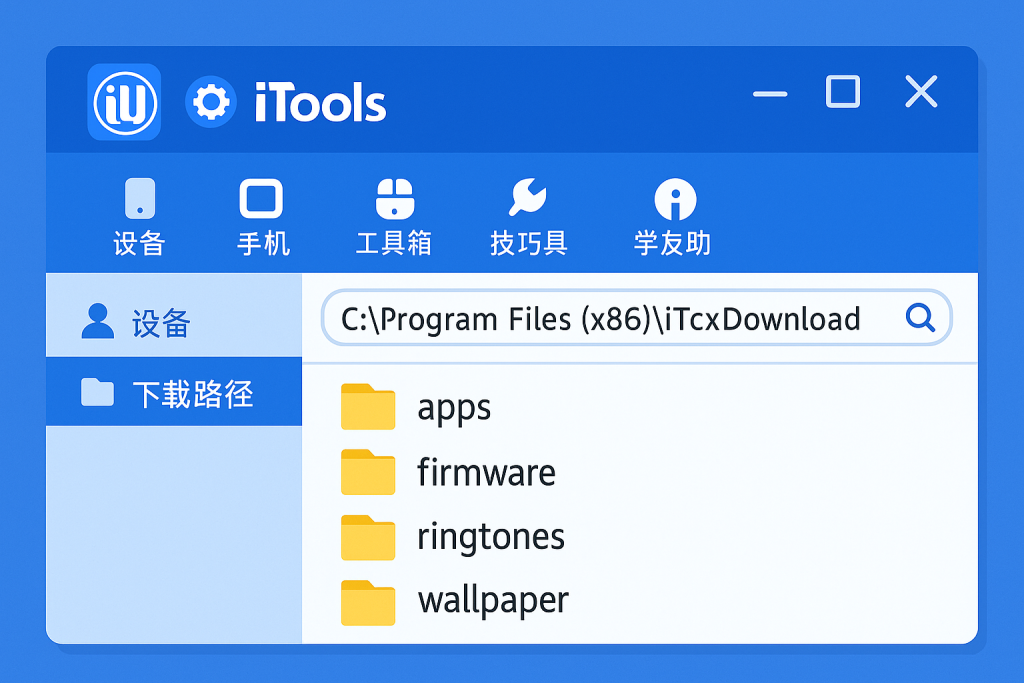Image resolution: width=1024 pixels, height=683 pixels.
Task: Close the iTools window
Action: pos(920,92)
